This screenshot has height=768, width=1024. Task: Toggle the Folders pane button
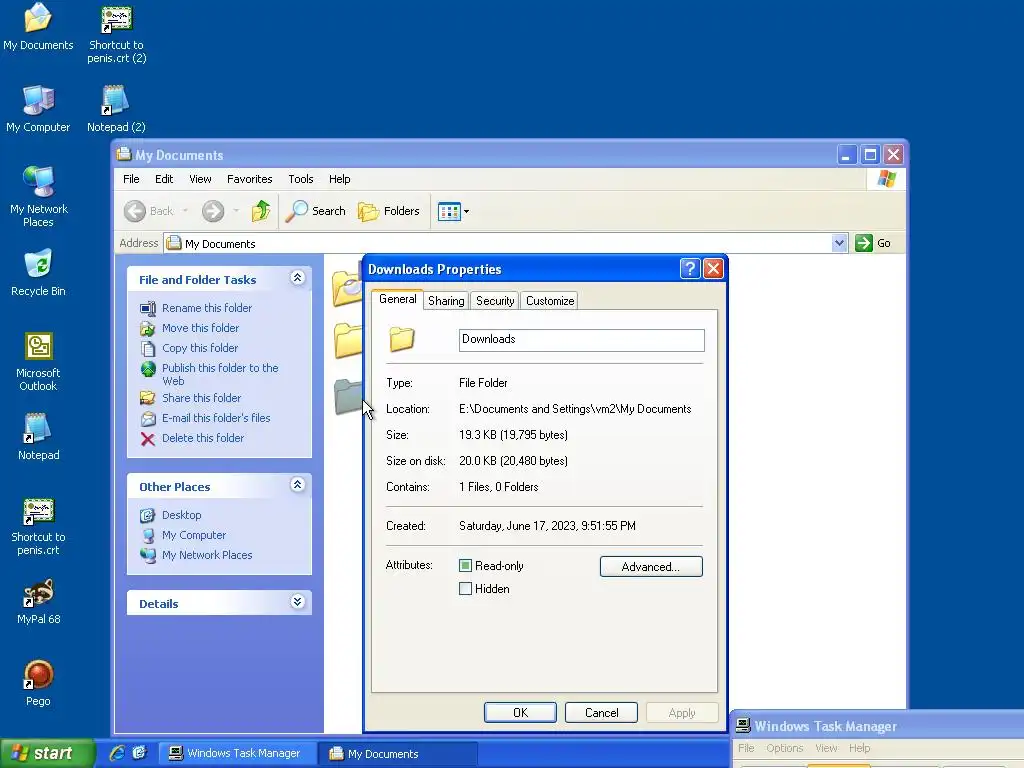coord(389,211)
